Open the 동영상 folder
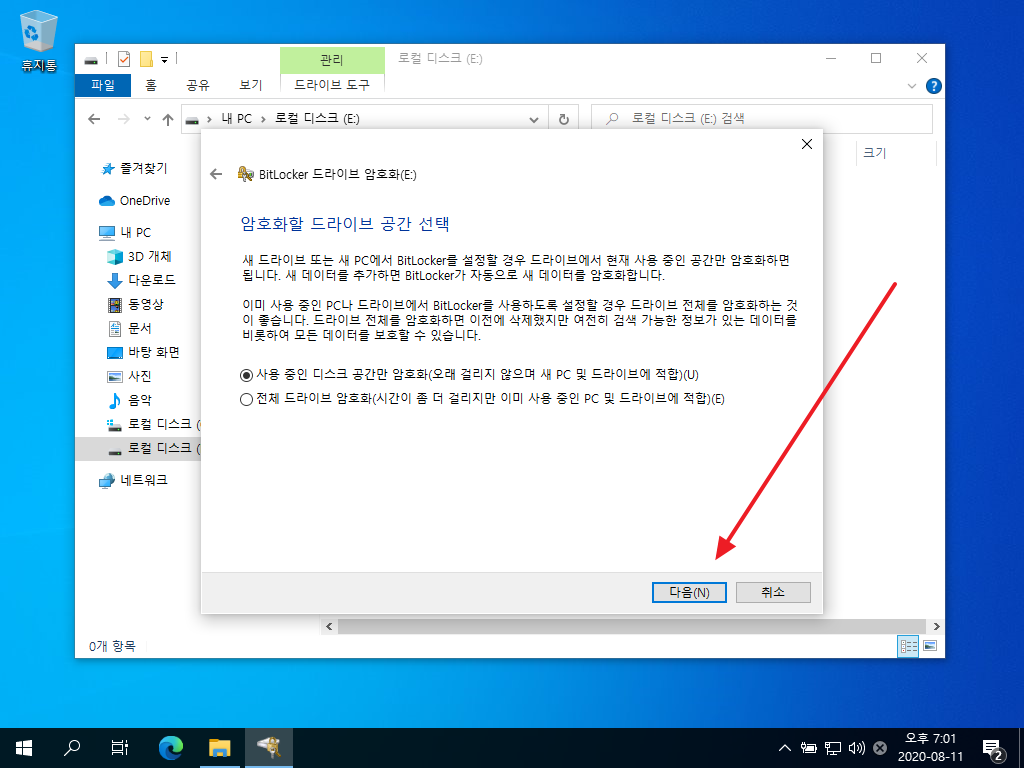 135,304
